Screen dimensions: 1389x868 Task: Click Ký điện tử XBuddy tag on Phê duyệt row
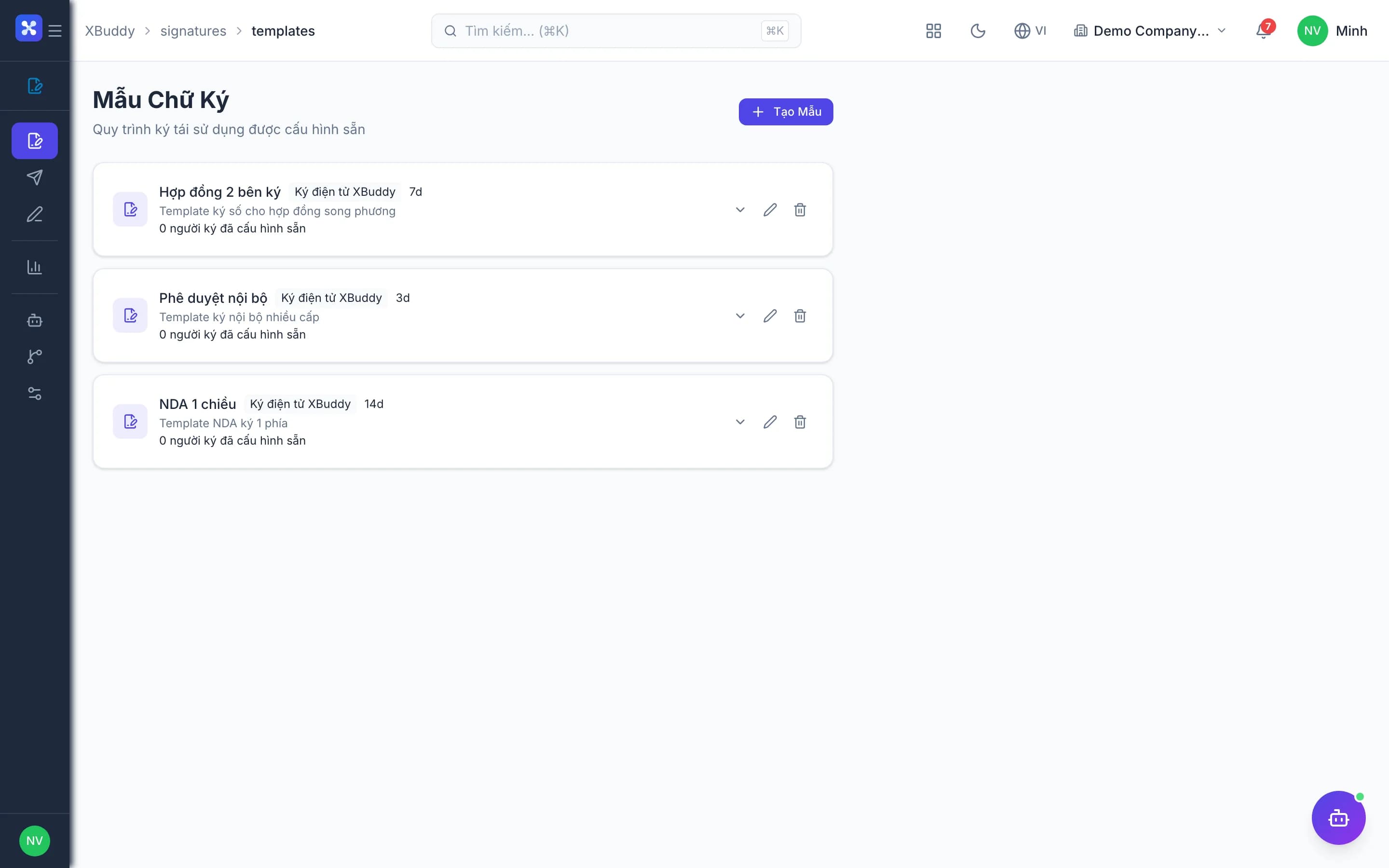point(331,298)
